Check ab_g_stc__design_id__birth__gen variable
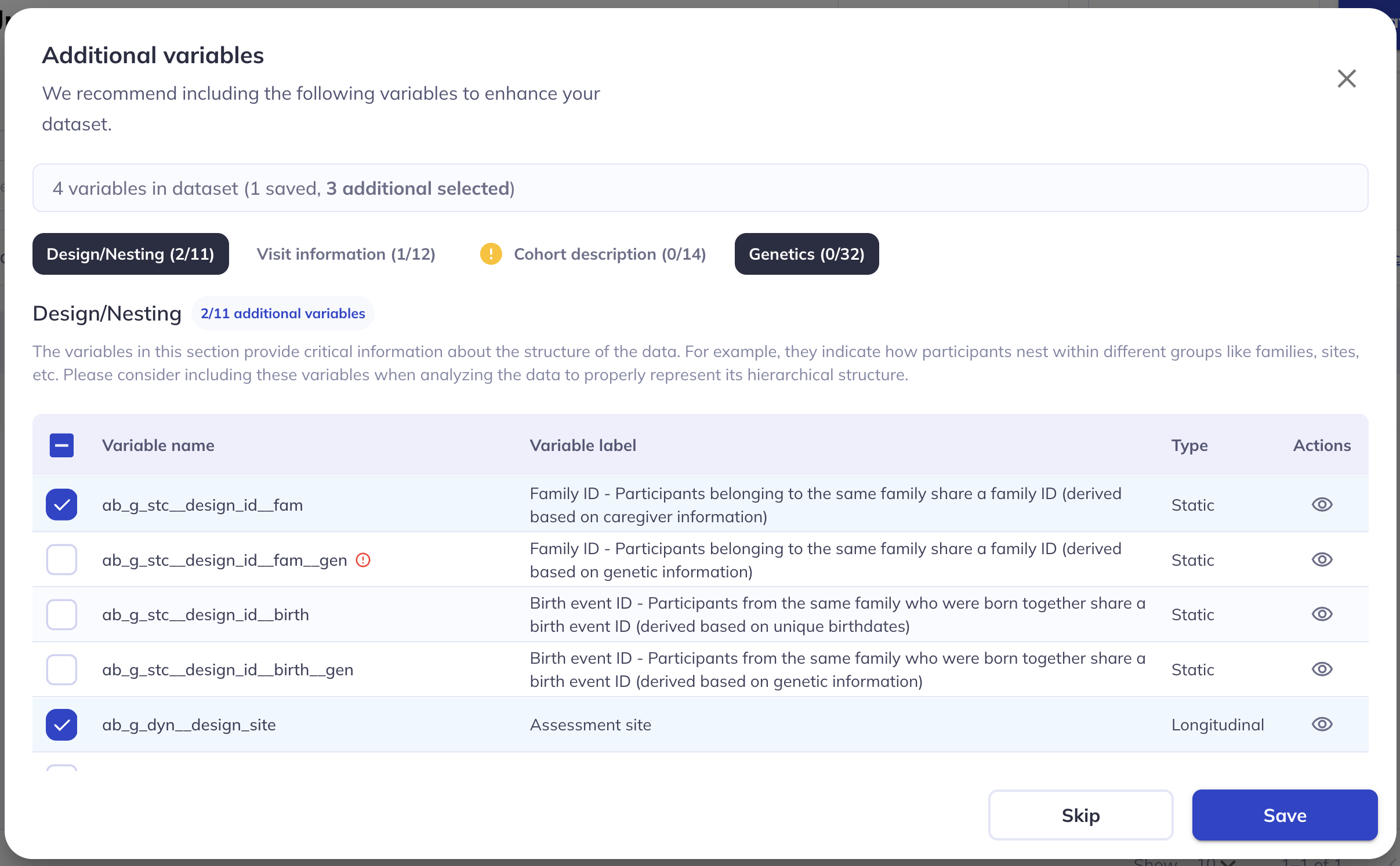Image resolution: width=1400 pixels, height=866 pixels. click(61, 669)
